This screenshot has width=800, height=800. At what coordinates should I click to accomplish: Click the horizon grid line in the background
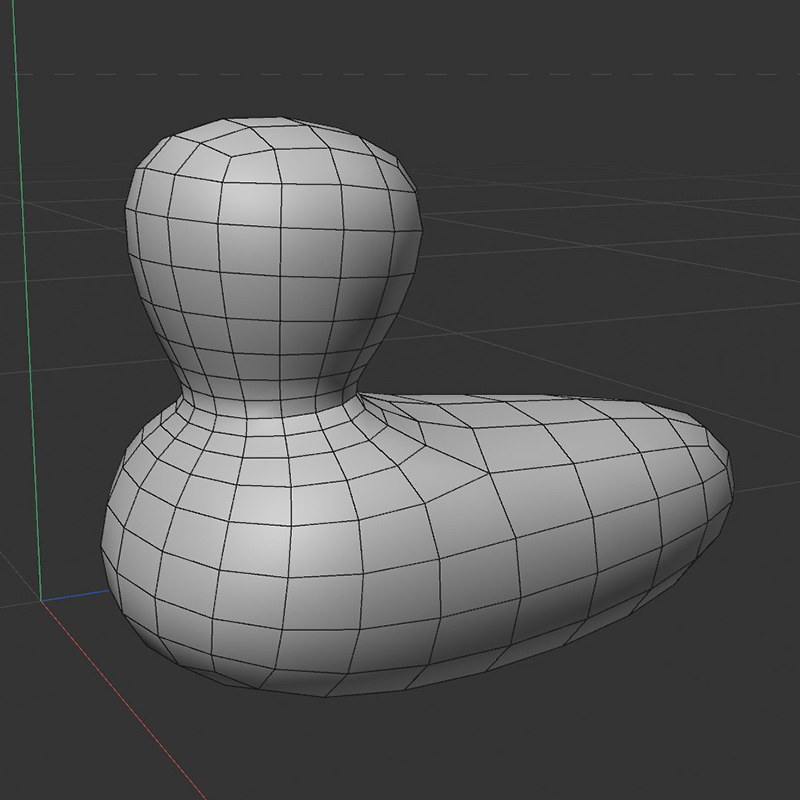point(600,72)
